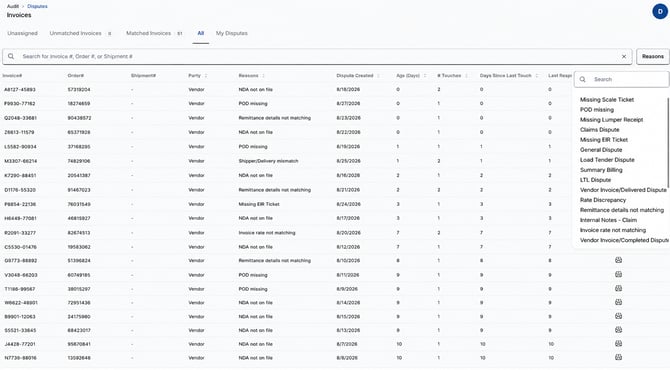Open action icon for invoice N7739-88016
This screenshot has width=670, height=370.
[x=618, y=357]
